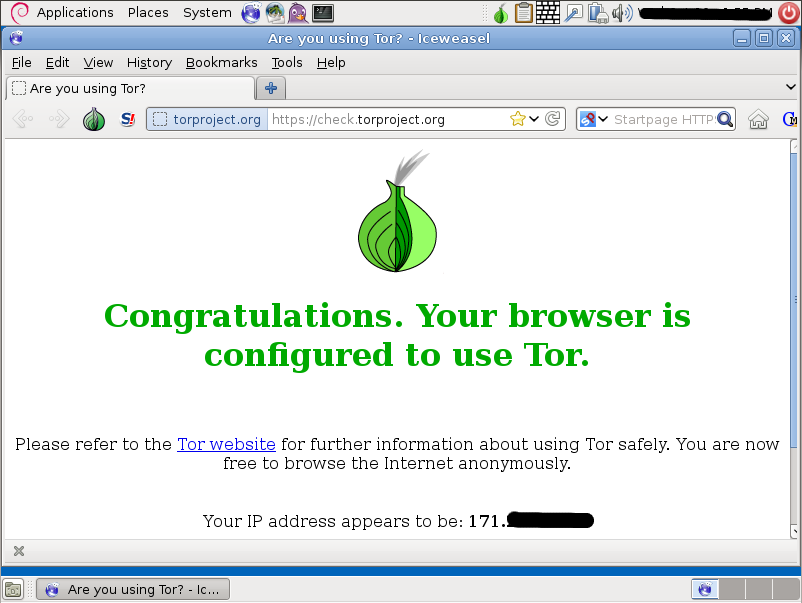Image resolution: width=802 pixels, height=603 pixels.
Task: Click the magnifier search icon in search box
Action: tap(725, 119)
